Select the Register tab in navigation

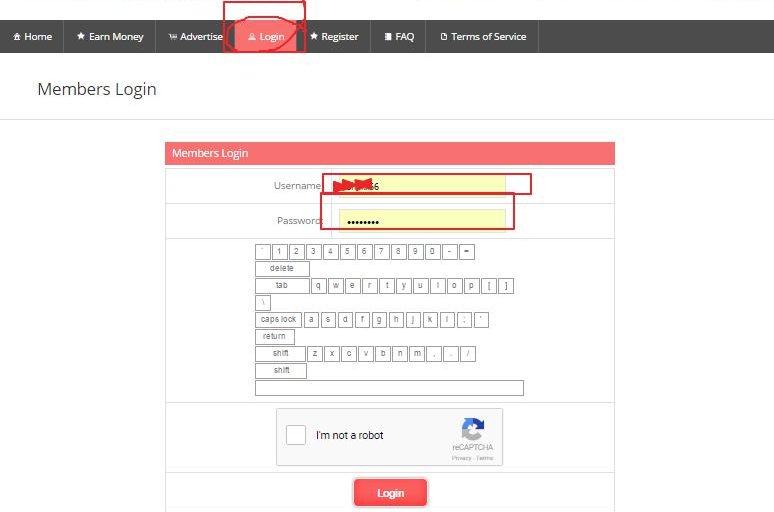pyautogui.click(x=334, y=37)
